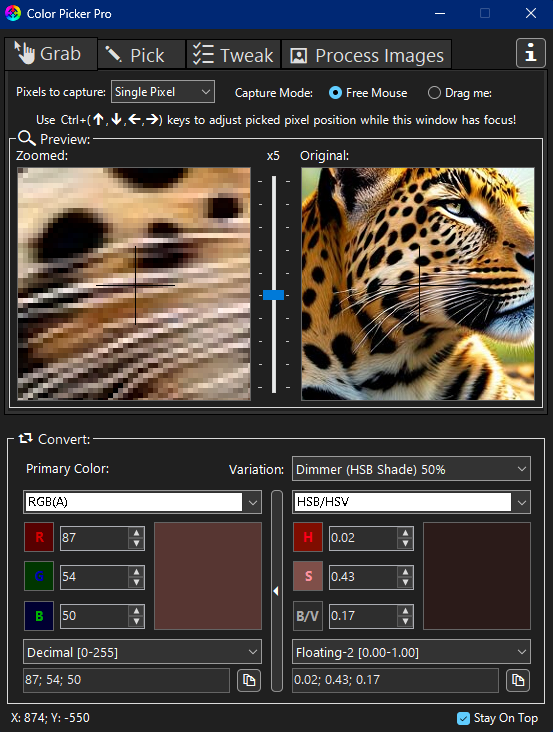Click the G value field showing 54

[94, 577]
